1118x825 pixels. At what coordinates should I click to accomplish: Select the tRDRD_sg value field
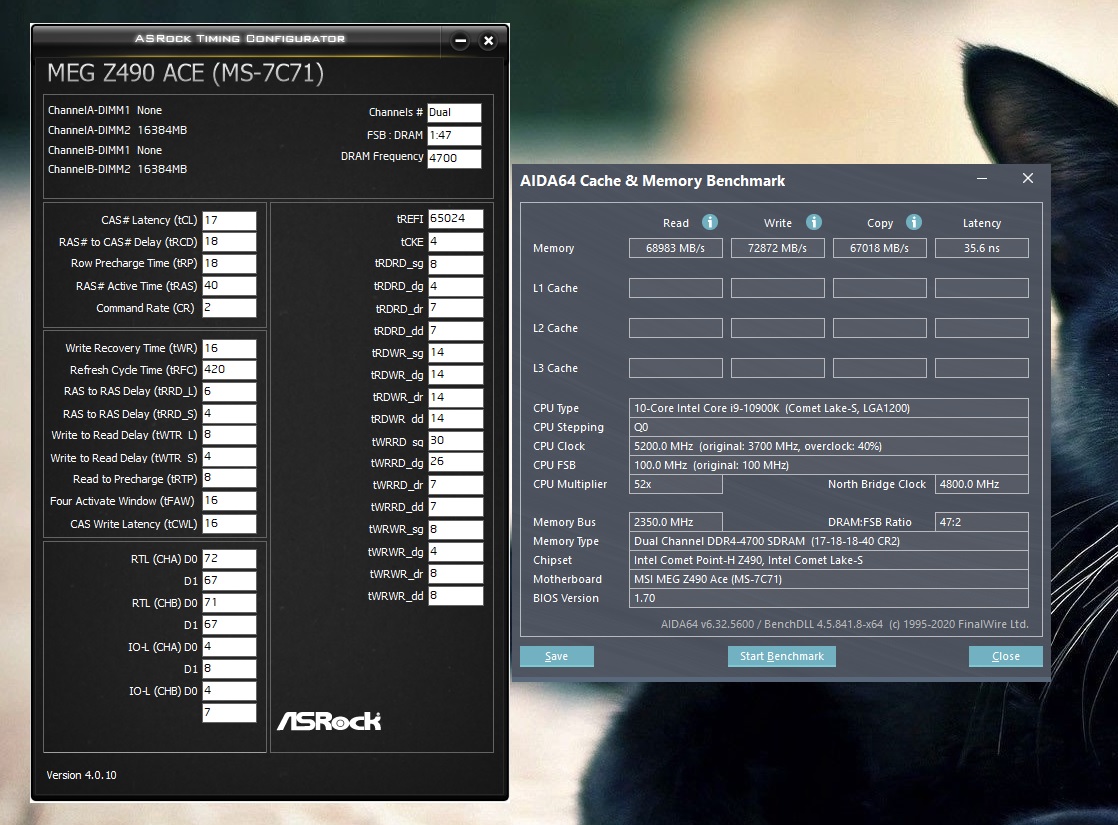[x=456, y=265]
